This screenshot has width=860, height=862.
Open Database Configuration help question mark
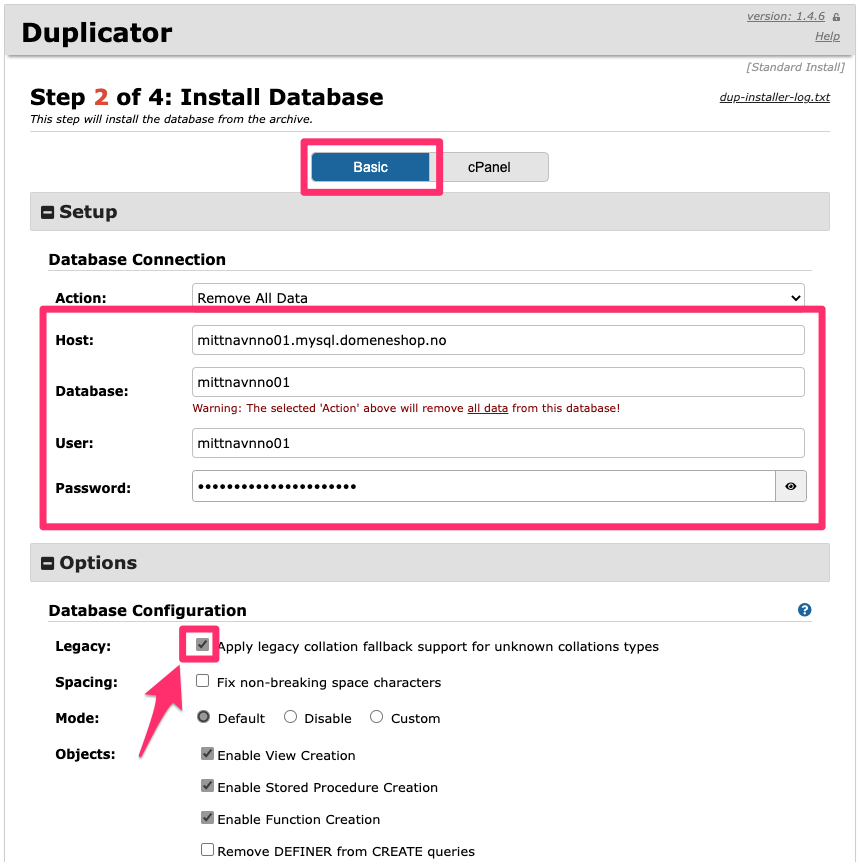804,610
